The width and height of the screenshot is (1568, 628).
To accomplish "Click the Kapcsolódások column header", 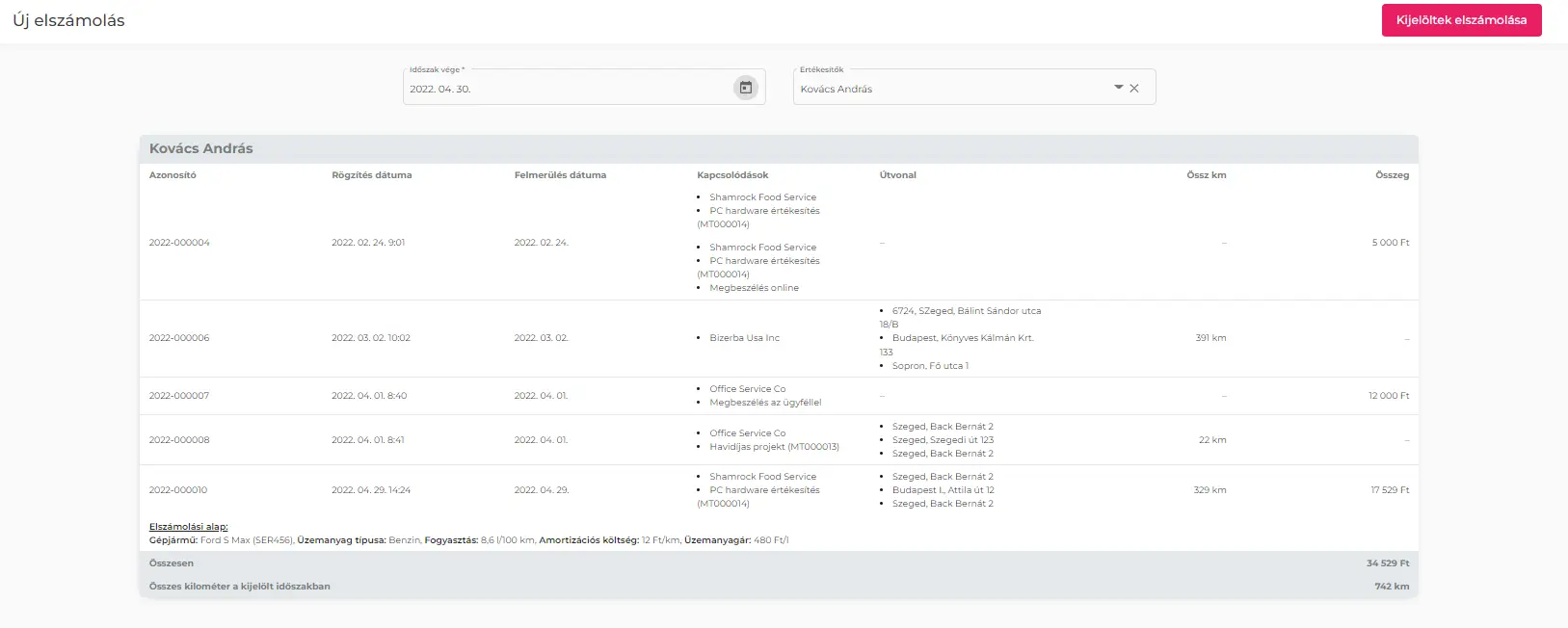I will [x=732, y=175].
